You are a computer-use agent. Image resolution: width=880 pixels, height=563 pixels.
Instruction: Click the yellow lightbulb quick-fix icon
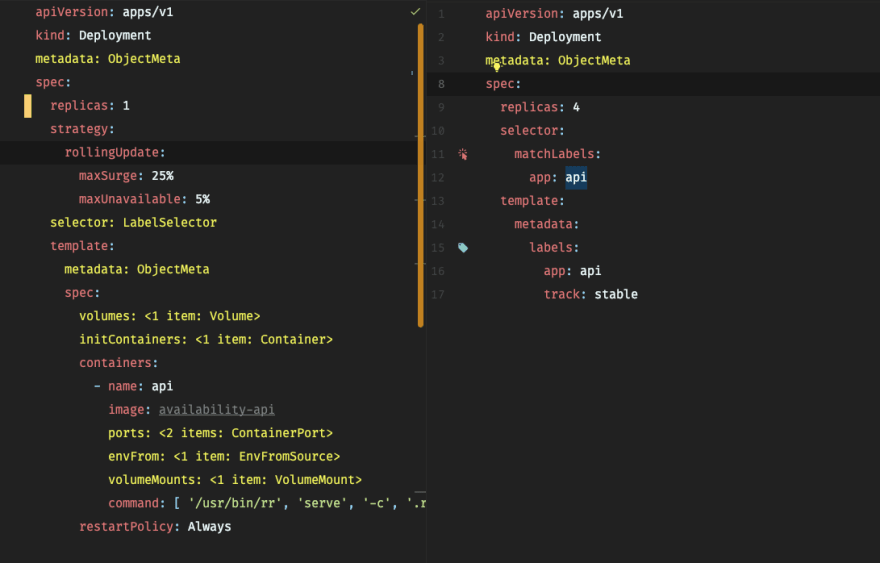click(x=497, y=67)
